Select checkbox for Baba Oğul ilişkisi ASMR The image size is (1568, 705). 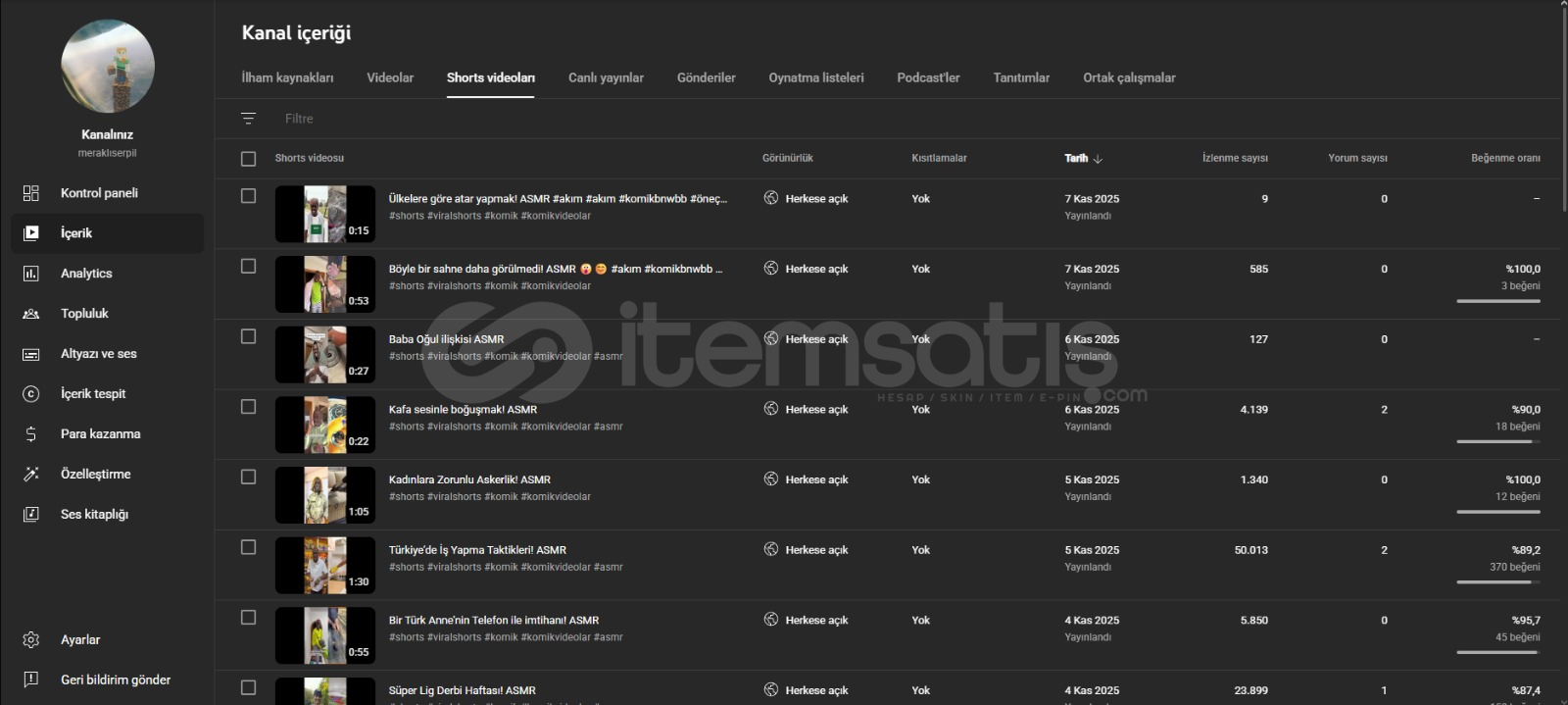249,336
